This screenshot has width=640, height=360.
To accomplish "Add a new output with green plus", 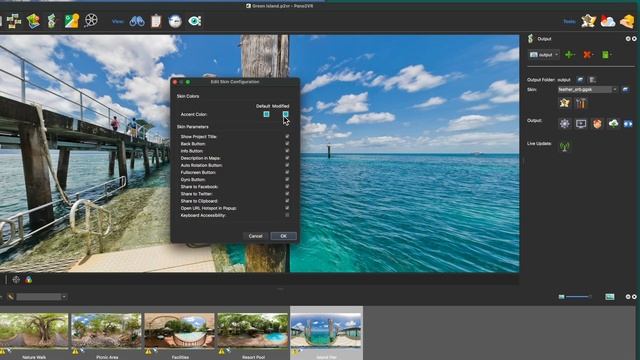I will 569,54.
